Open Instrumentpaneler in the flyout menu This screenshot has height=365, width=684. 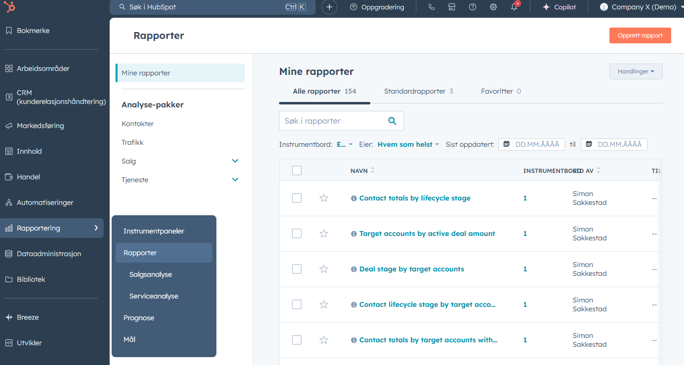164,231
